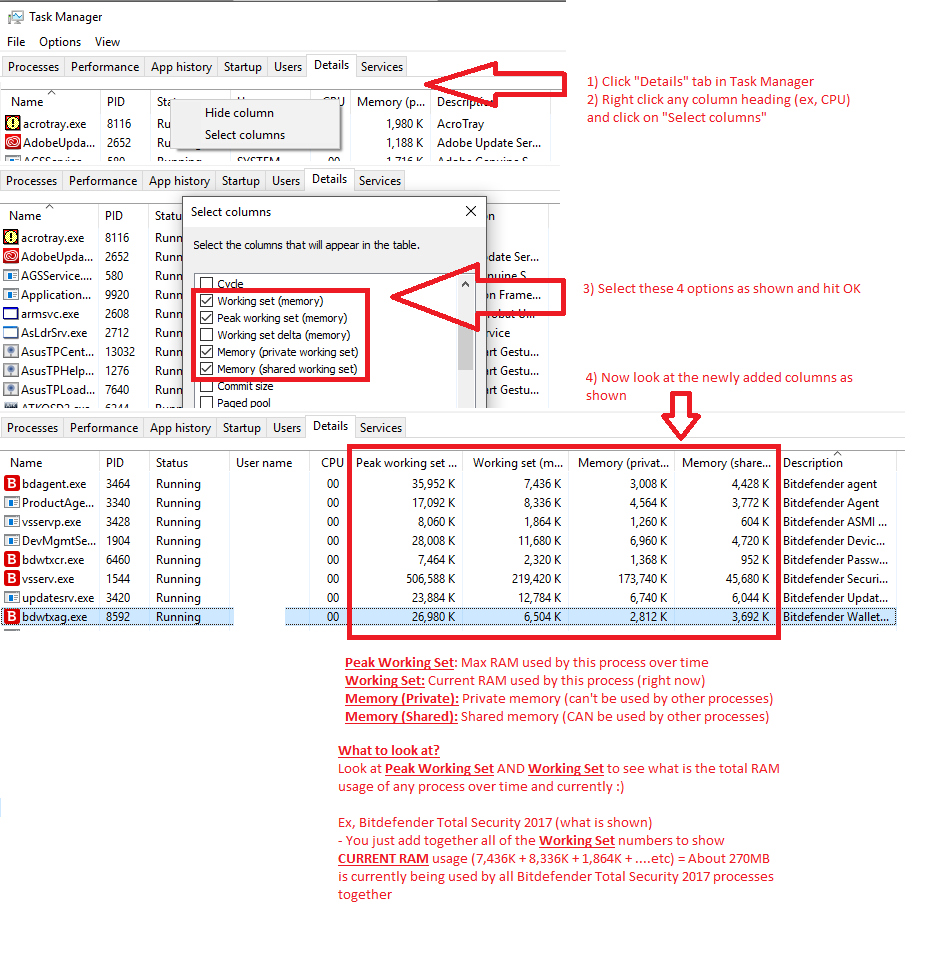
Task: Sort by User name column header
Action: [x=269, y=462]
